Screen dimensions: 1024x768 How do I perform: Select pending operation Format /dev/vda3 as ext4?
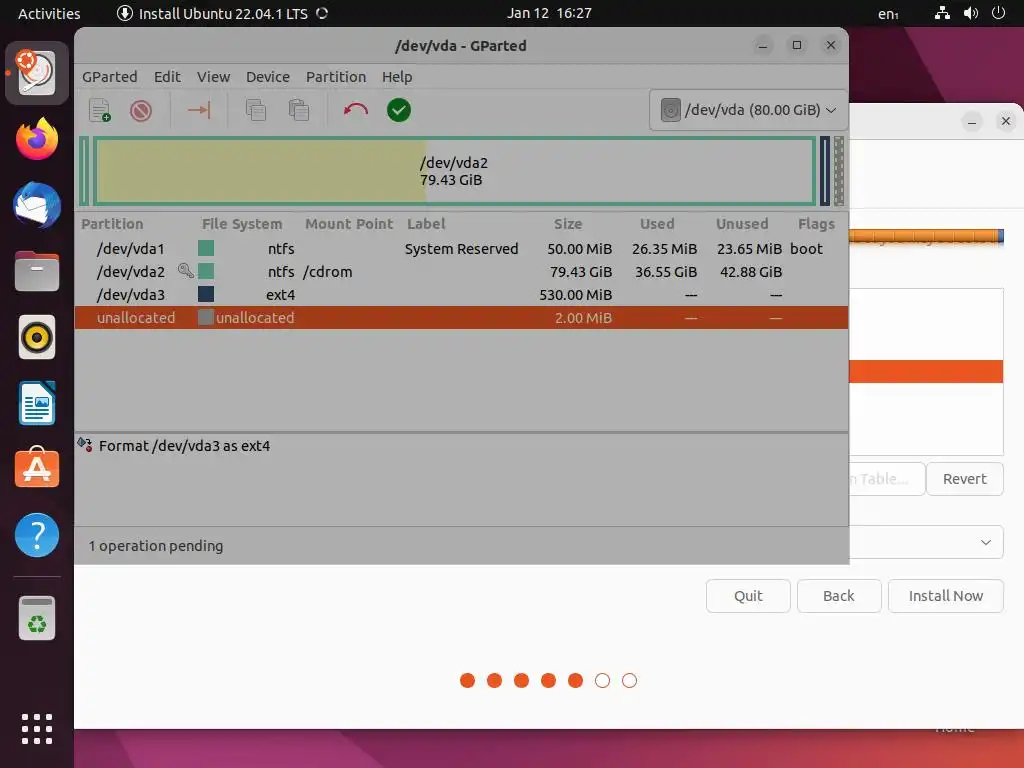[x=184, y=445]
